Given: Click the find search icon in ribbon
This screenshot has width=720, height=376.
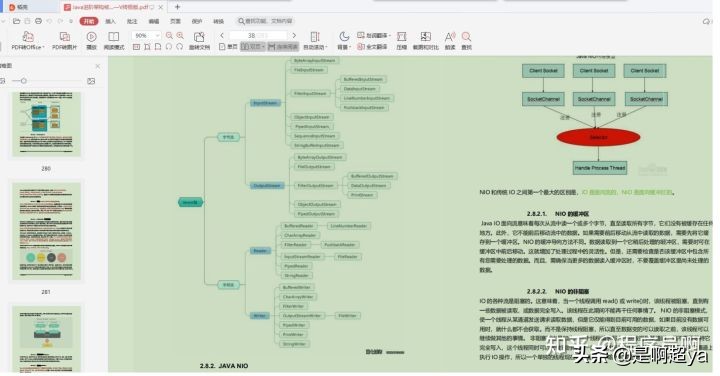Looking at the screenshot, I should coord(467,37).
